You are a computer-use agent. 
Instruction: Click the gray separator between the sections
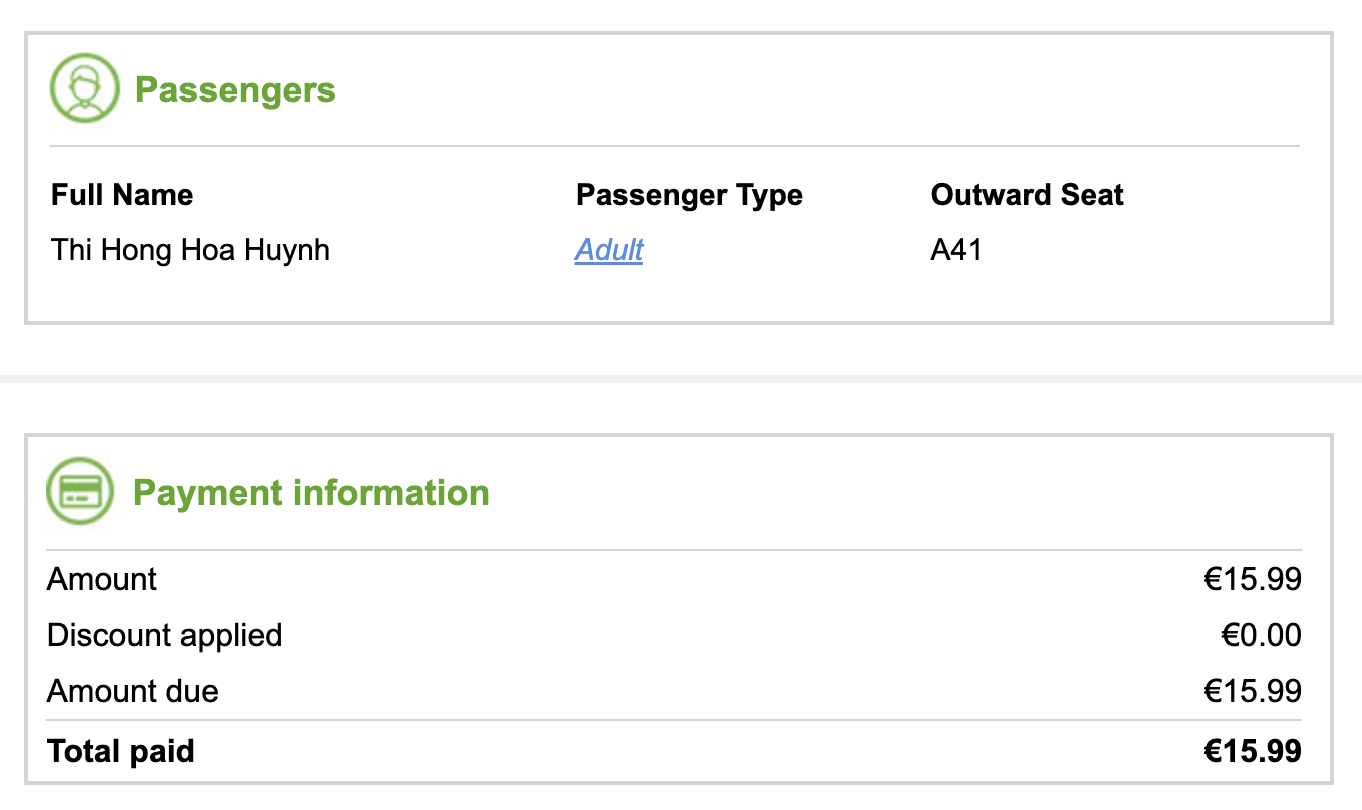click(680, 379)
